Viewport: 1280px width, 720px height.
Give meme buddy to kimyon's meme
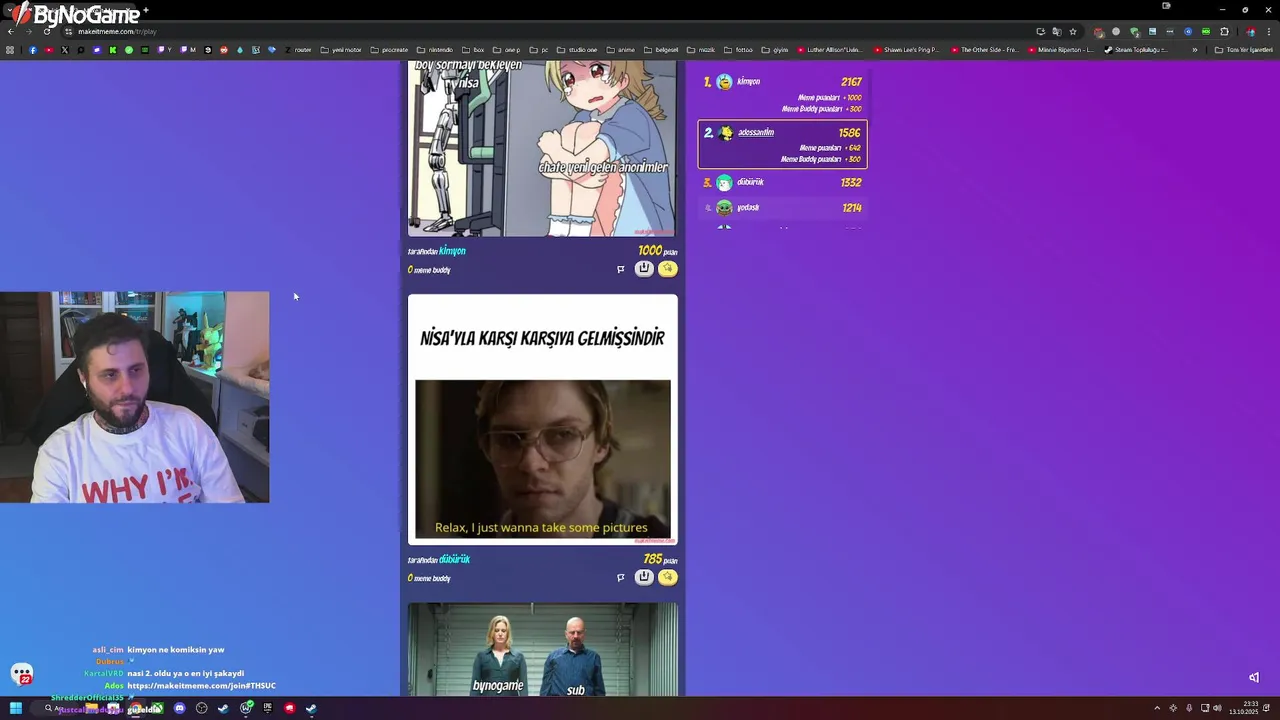click(668, 268)
